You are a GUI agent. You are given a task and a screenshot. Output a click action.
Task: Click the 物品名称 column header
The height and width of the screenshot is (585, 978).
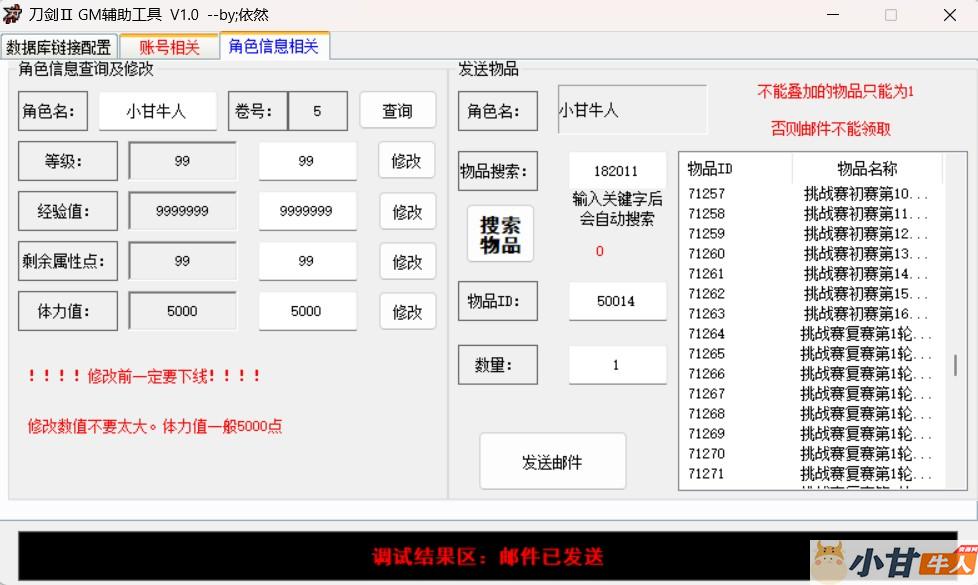866,169
